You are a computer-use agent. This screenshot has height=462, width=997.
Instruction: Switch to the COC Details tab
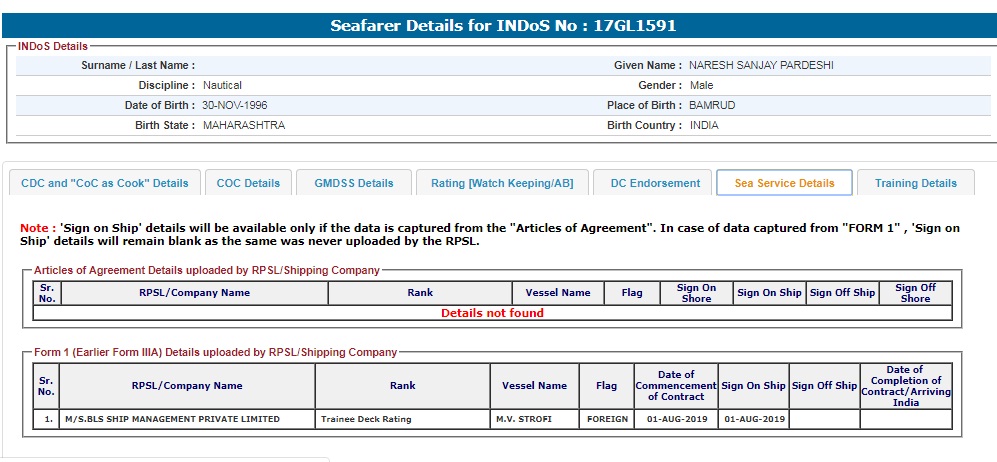248,183
